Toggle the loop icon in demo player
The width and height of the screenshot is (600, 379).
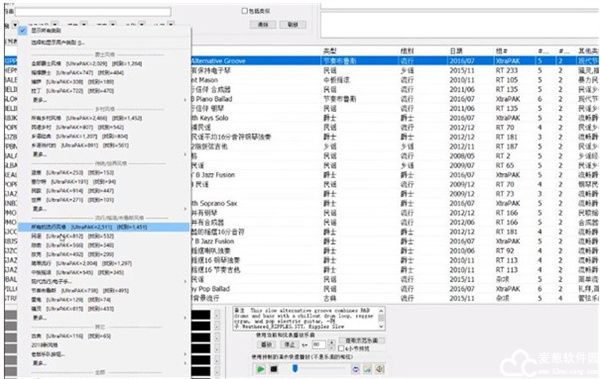point(356,369)
